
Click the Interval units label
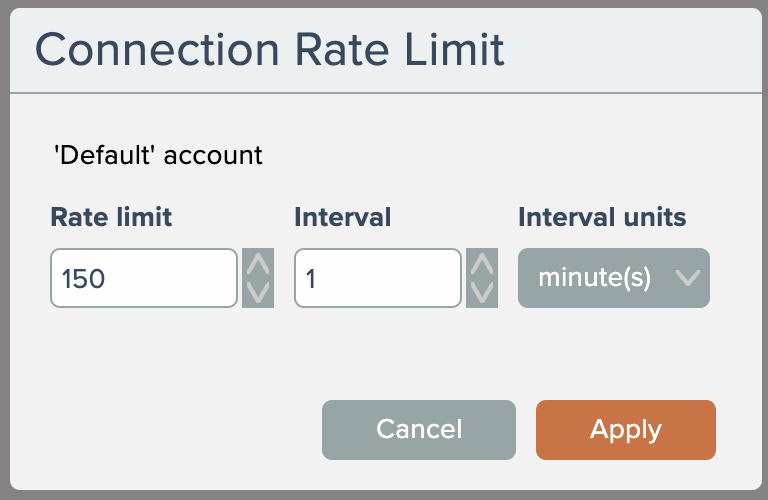pyautogui.click(x=602, y=216)
